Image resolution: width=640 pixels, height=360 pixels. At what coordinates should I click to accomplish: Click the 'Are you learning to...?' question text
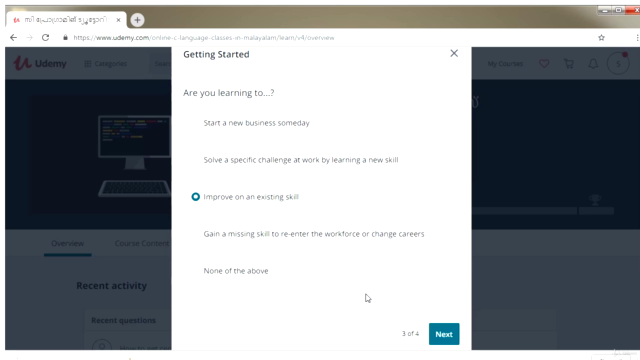229,93
